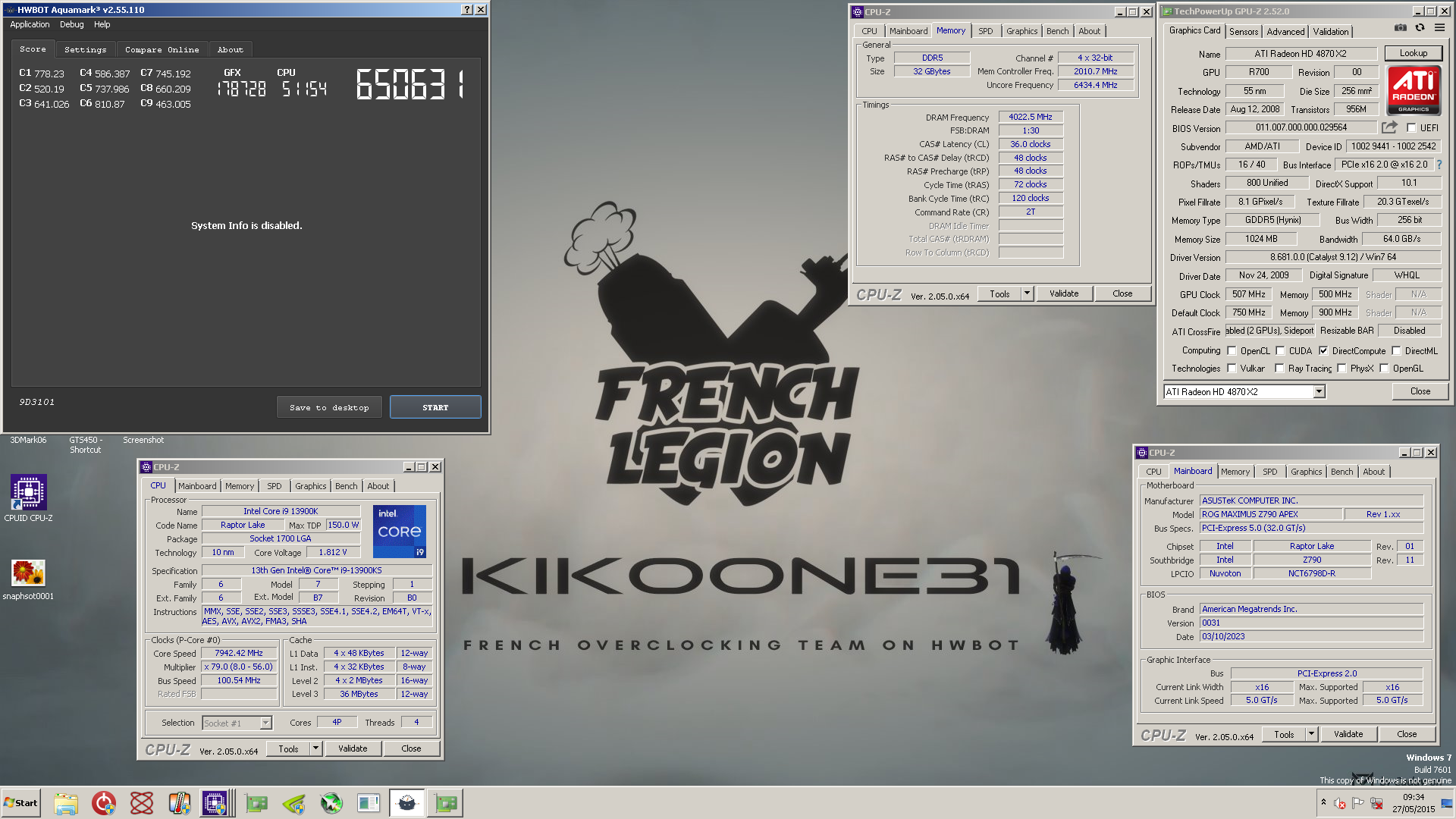Switch to Settings tab in Aquamark

pos(86,49)
